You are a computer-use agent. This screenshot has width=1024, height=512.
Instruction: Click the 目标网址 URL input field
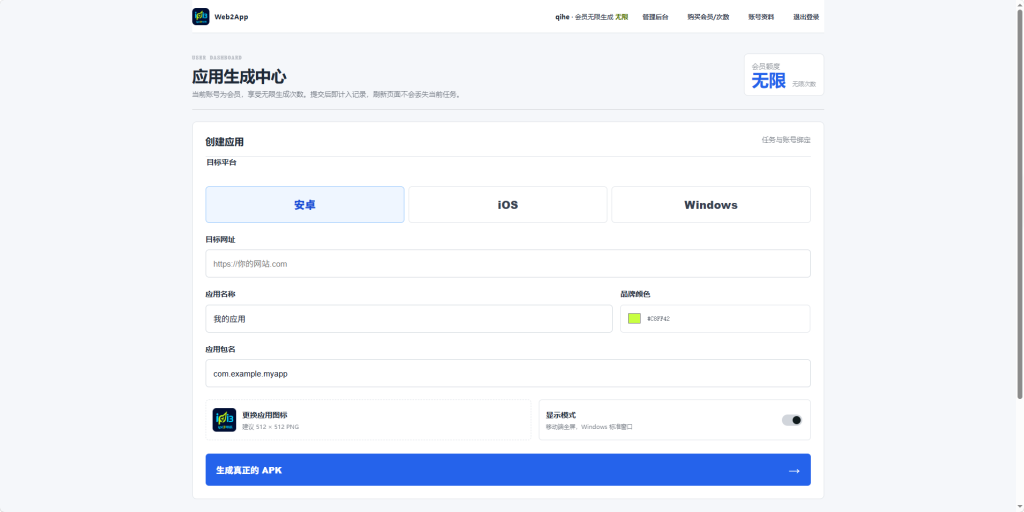point(508,264)
